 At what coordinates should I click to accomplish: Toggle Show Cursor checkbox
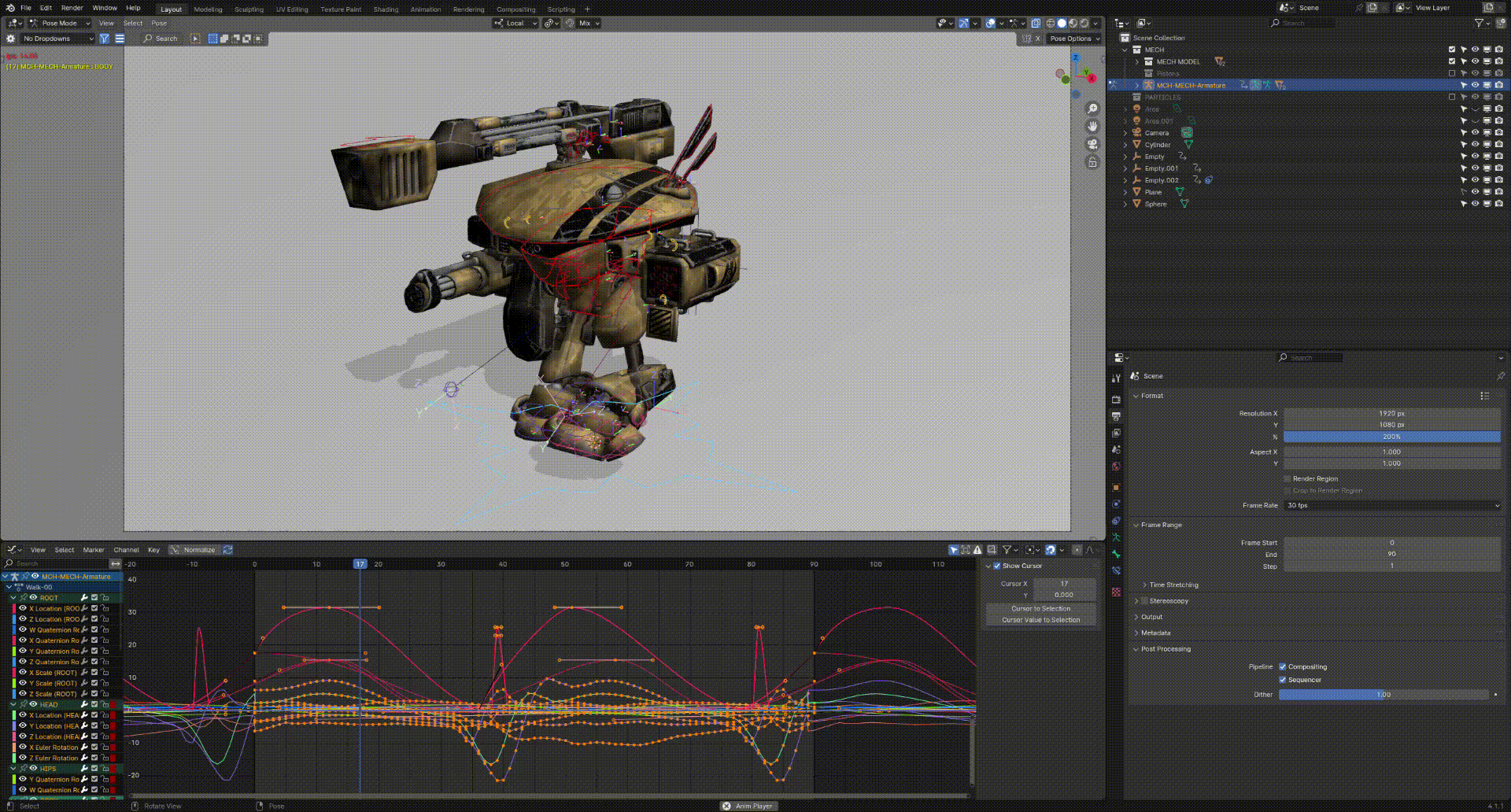click(996, 566)
